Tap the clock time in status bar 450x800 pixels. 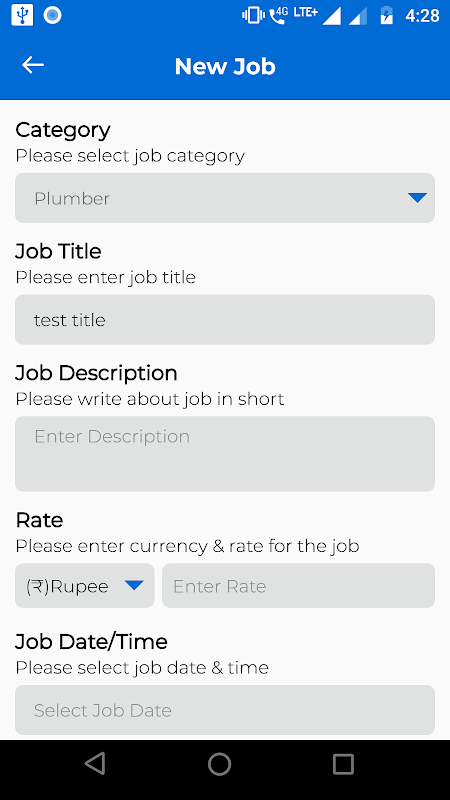point(422,16)
